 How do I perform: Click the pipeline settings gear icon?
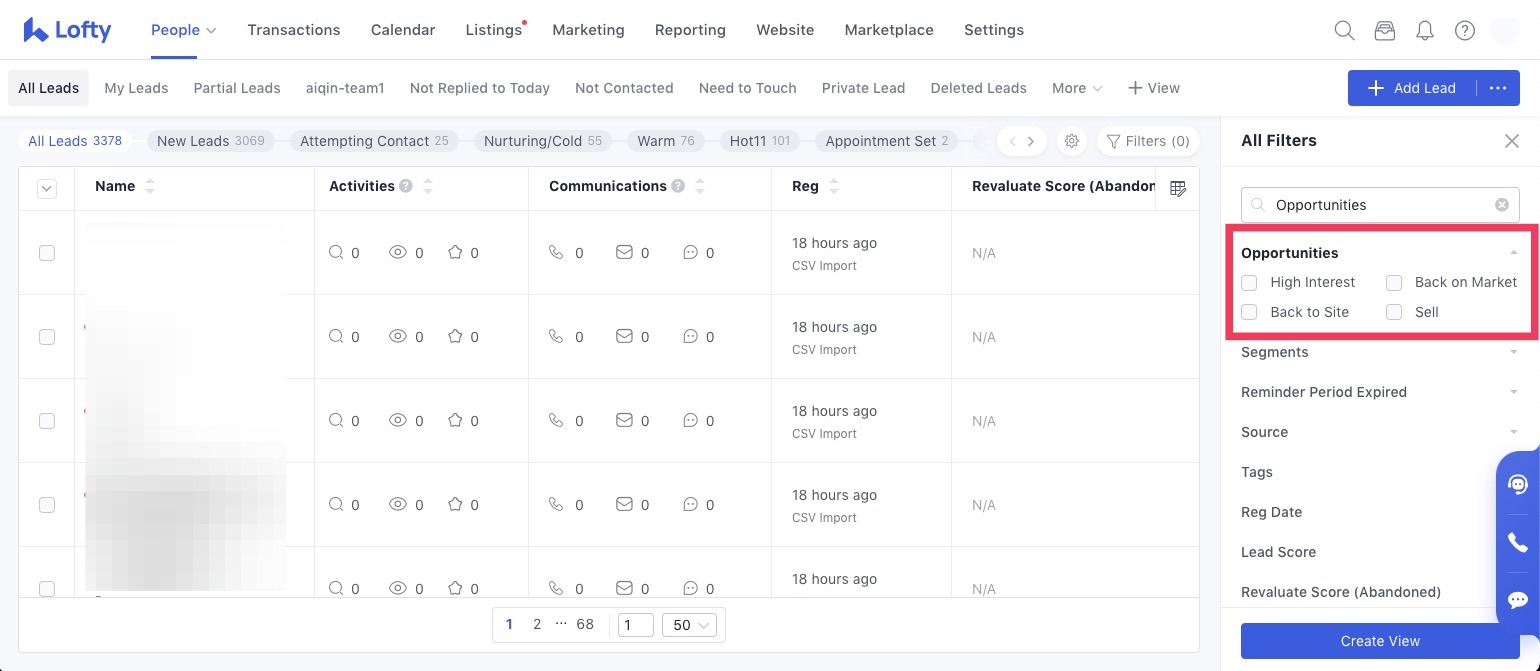pos(1072,141)
